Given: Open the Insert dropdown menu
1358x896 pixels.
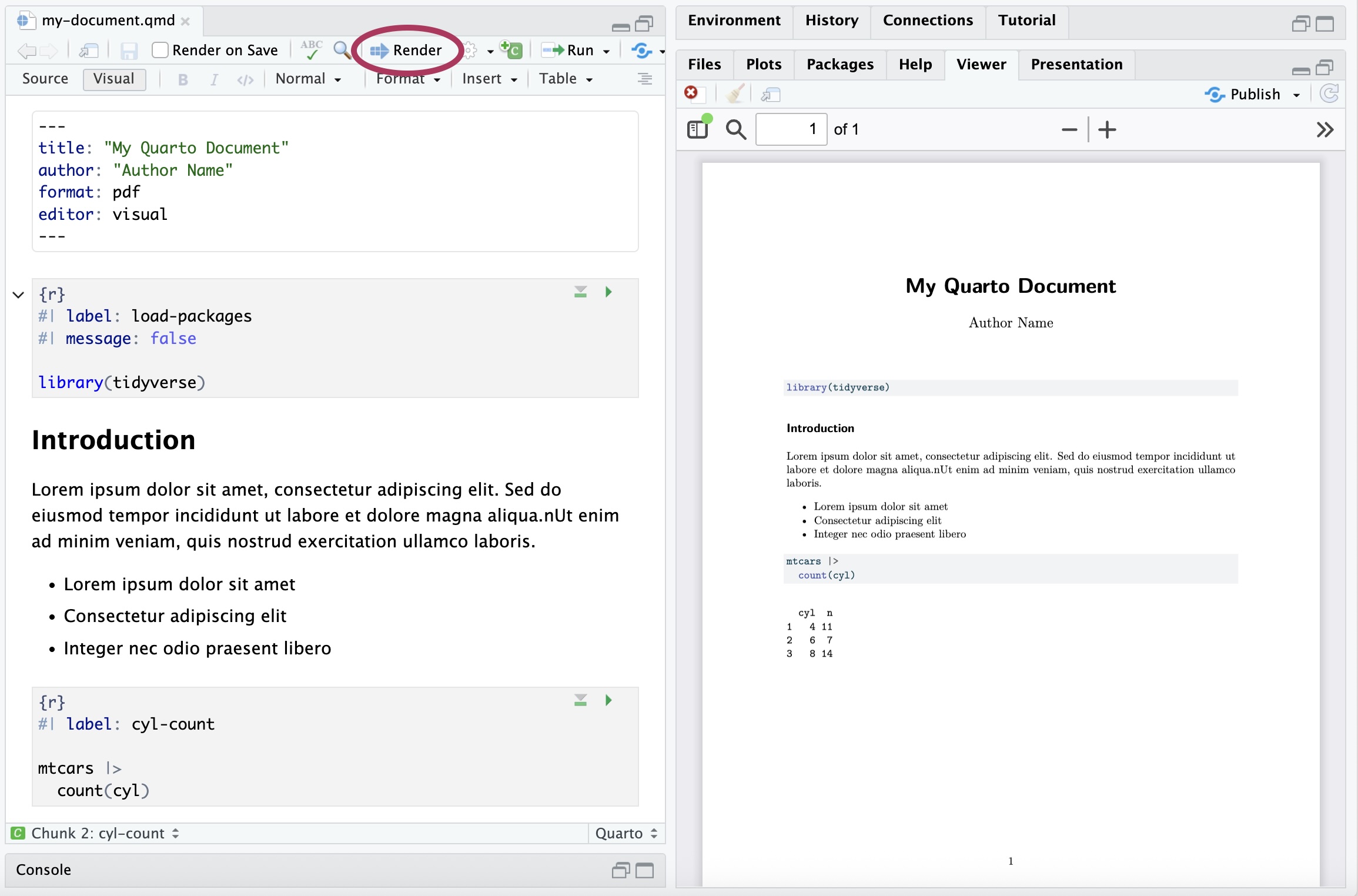Looking at the screenshot, I should tap(489, 79).
